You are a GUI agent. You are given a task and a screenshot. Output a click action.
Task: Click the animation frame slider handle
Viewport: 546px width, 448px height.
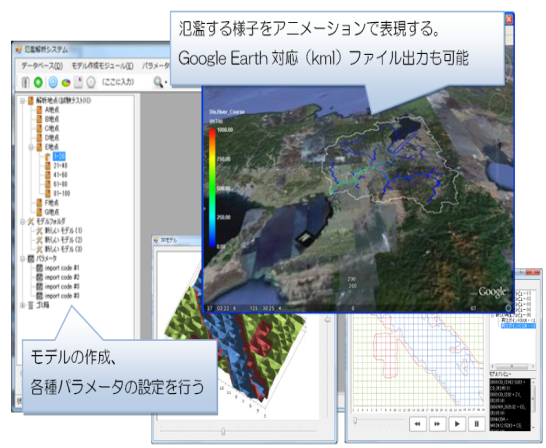tap(355, 421)
